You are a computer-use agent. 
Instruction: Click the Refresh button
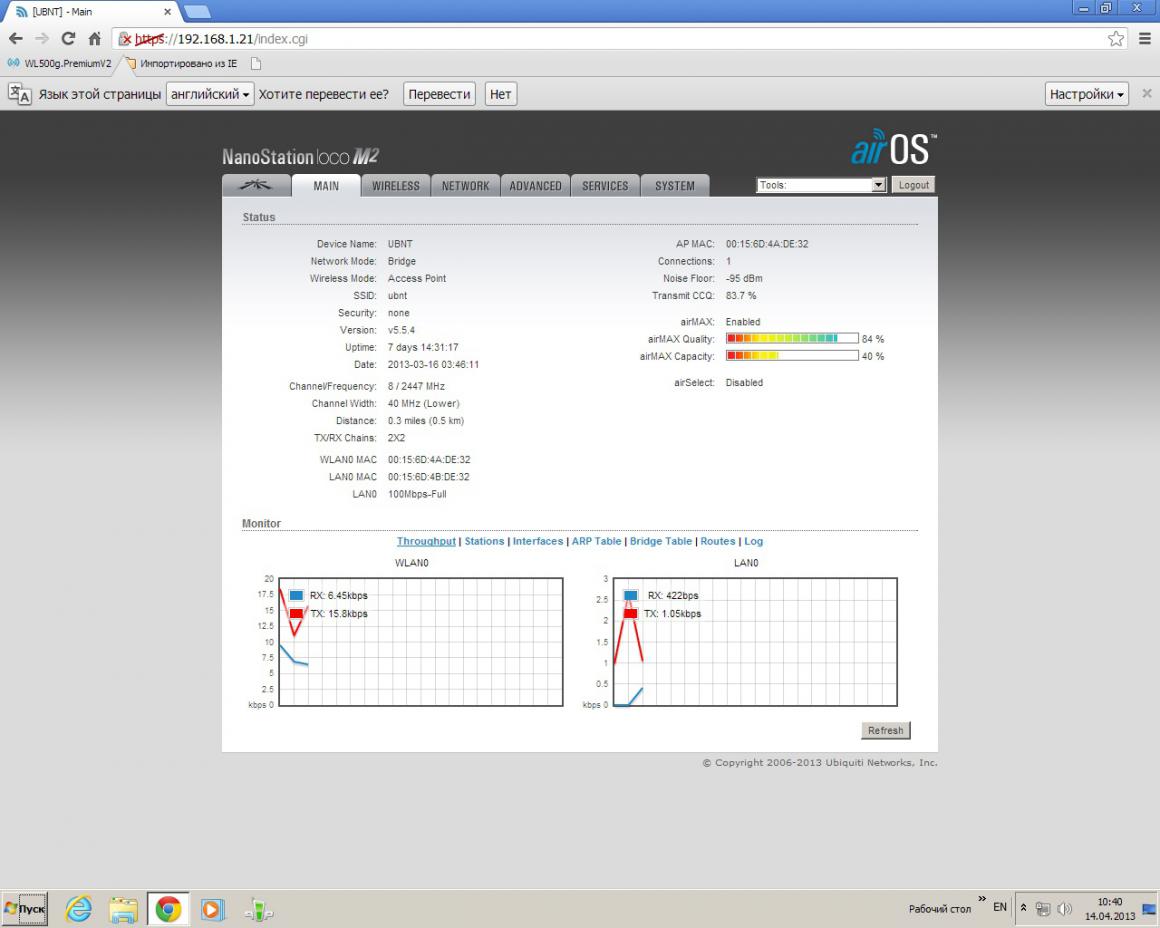click(x=886, y=730)
